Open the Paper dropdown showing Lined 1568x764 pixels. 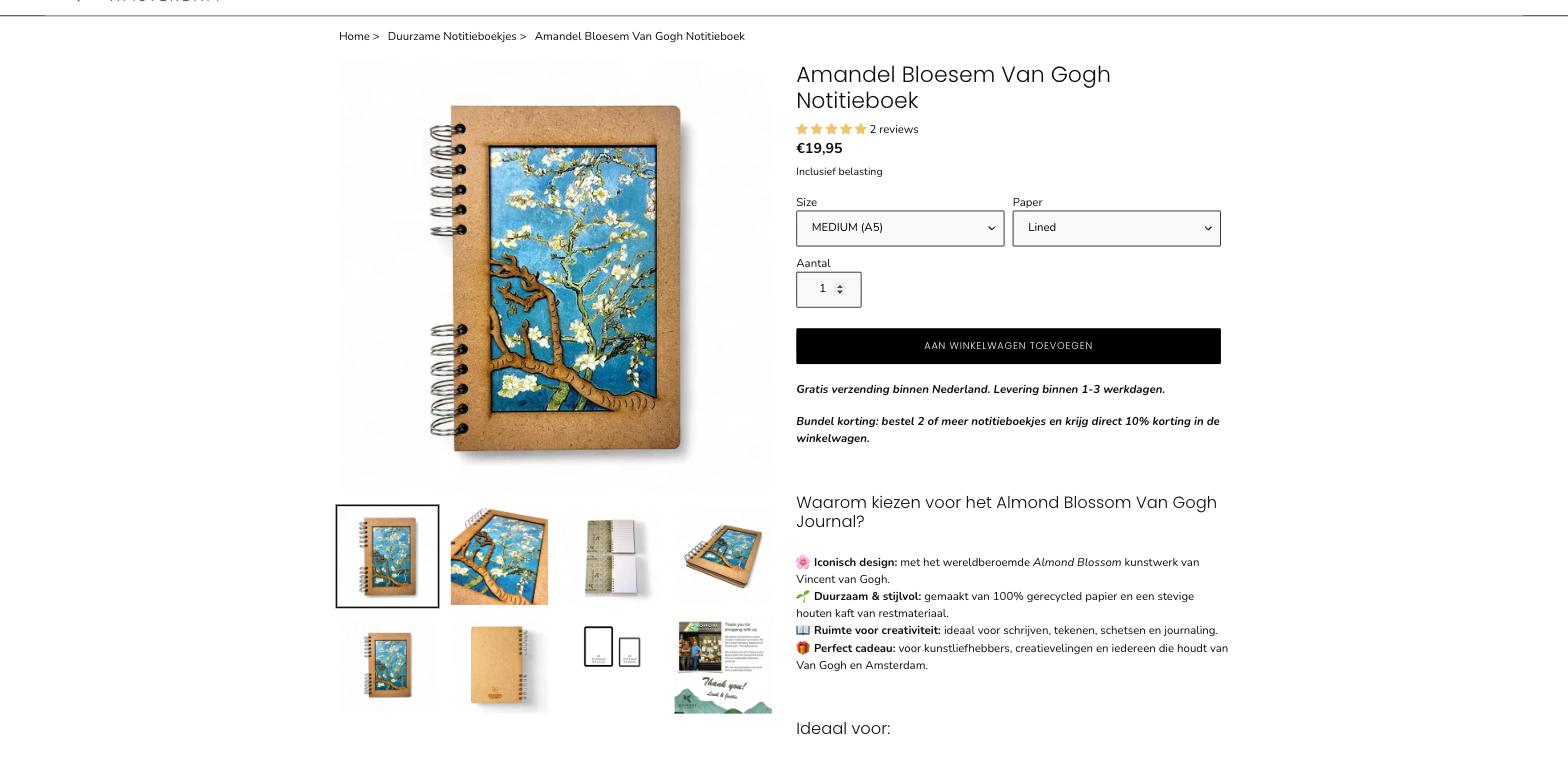(x=1116, y=228)
